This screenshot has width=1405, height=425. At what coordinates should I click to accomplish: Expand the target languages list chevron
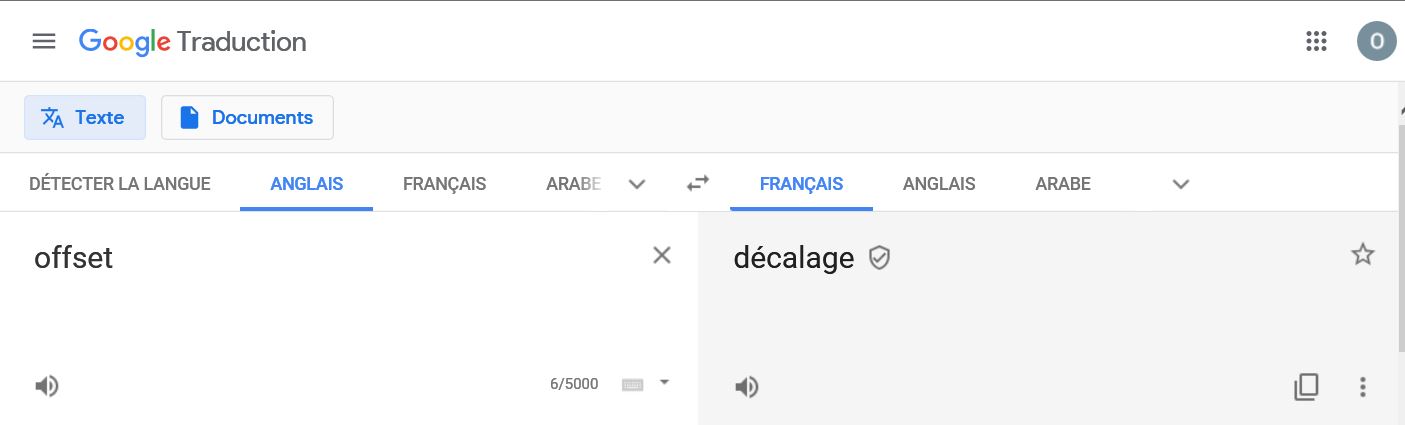[x=1181, y=184]
